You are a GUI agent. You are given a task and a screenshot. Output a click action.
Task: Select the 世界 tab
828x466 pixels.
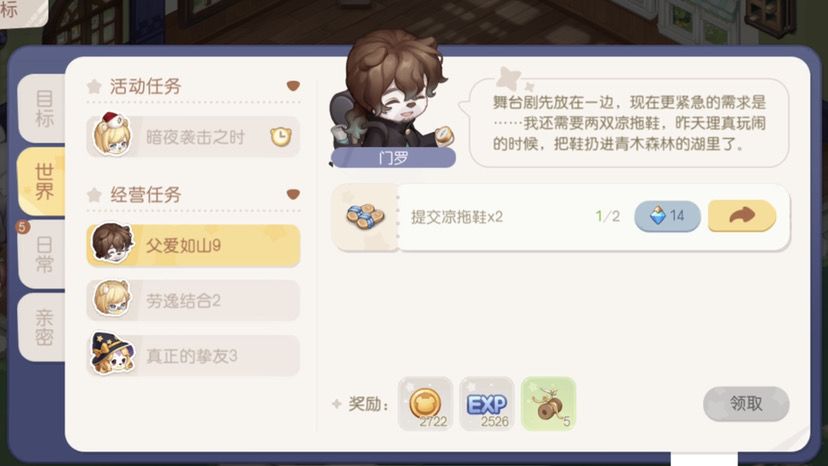click(x=42, y=181)
